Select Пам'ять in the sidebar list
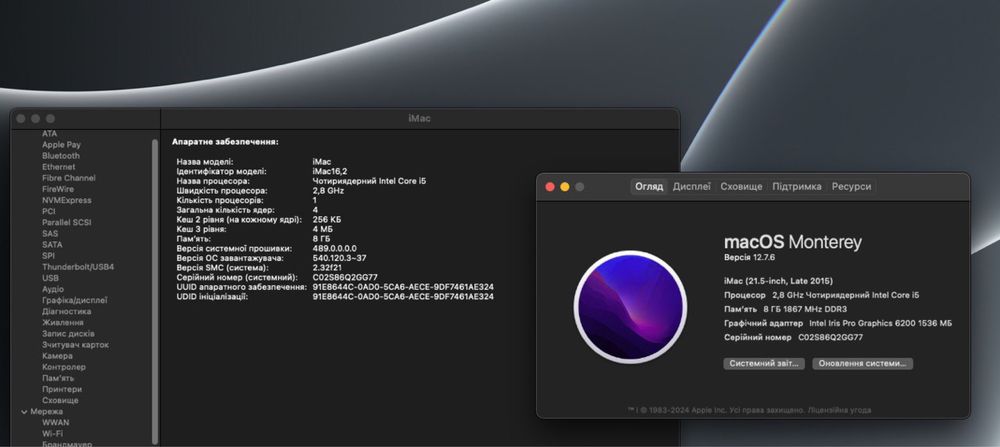This screenshot has width=1000, height=447. pos(58,378)
